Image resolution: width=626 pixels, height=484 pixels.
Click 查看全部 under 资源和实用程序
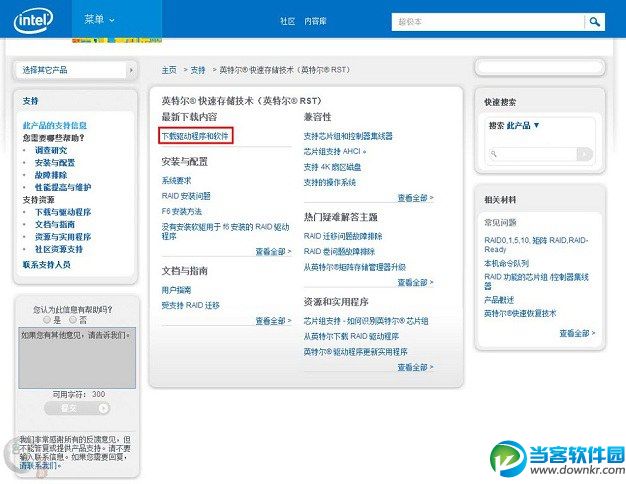pyautogui.click(x=415, y=367)
